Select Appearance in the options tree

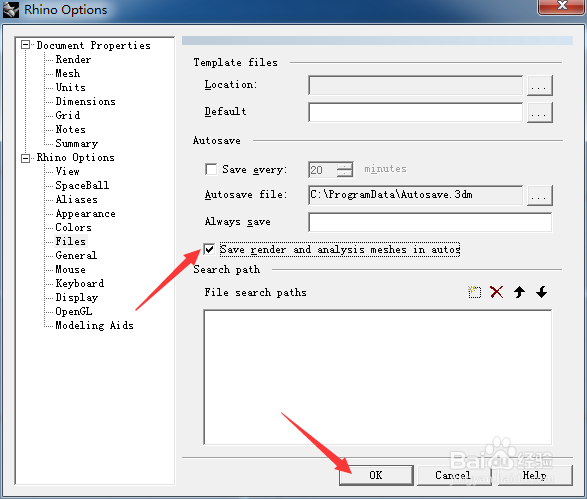click(85, 213)
